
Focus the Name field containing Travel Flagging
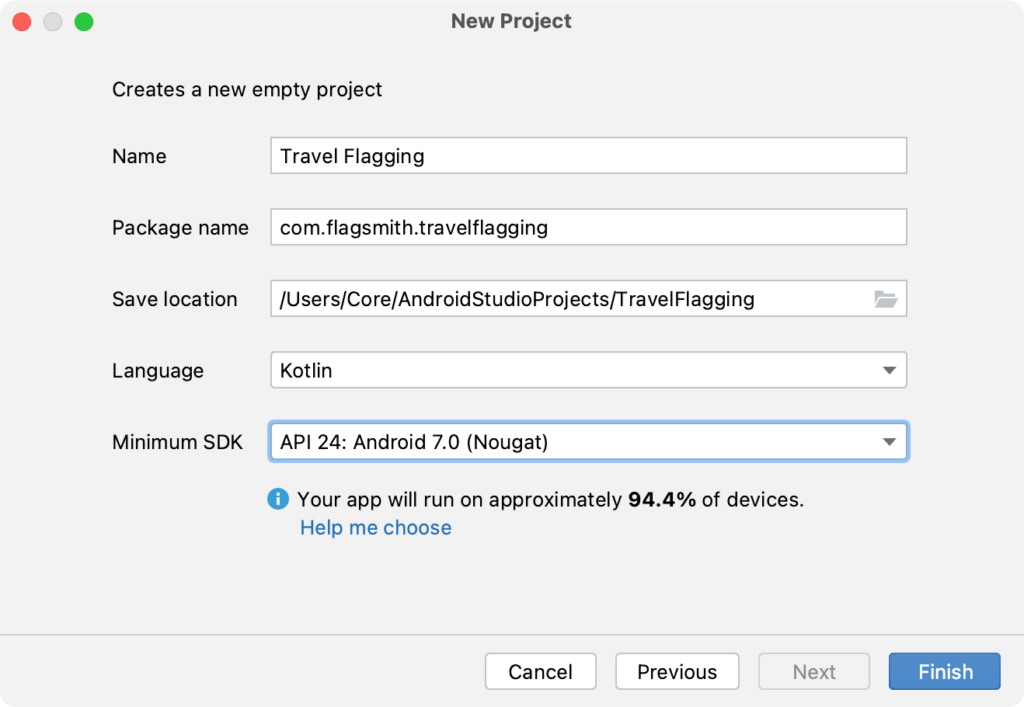click(x=588, y=156)
